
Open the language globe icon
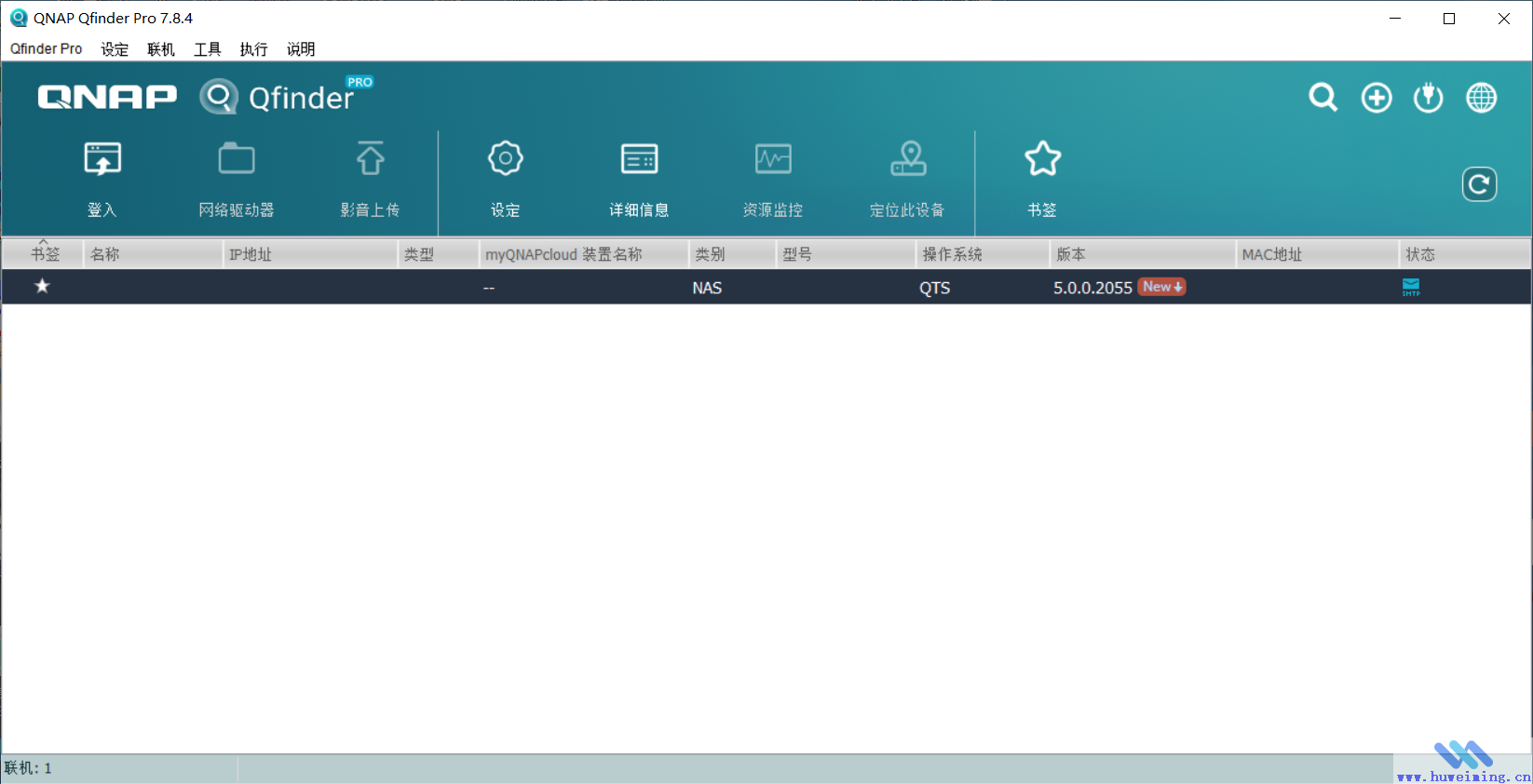[x=1481, y=98]
